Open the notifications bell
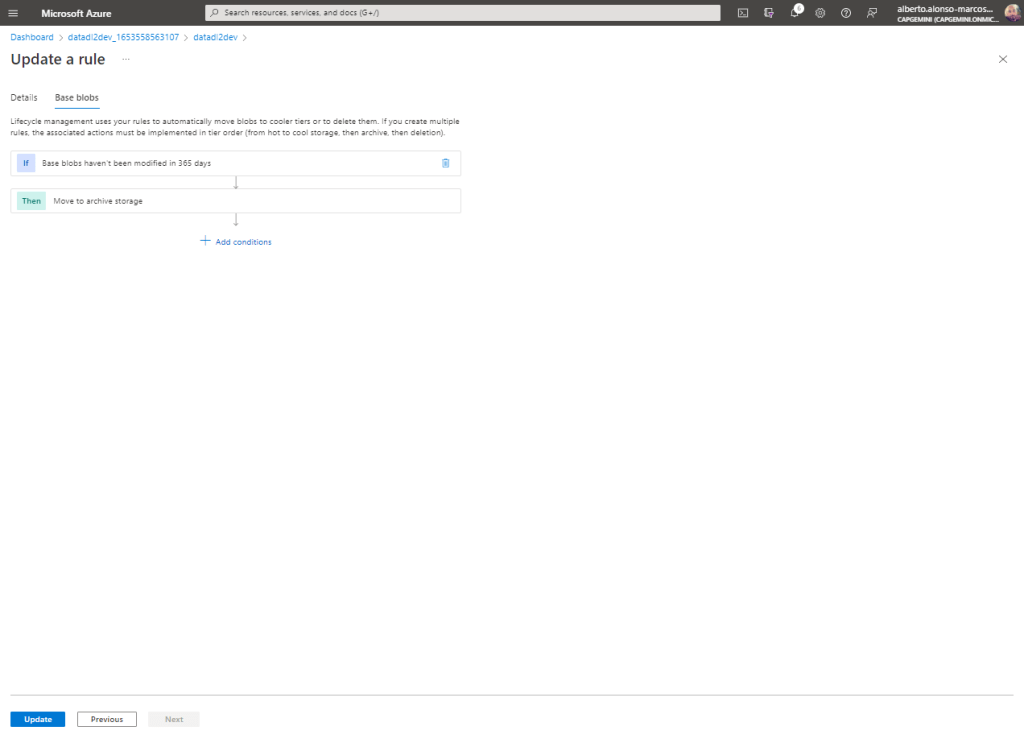 point(794,13)
